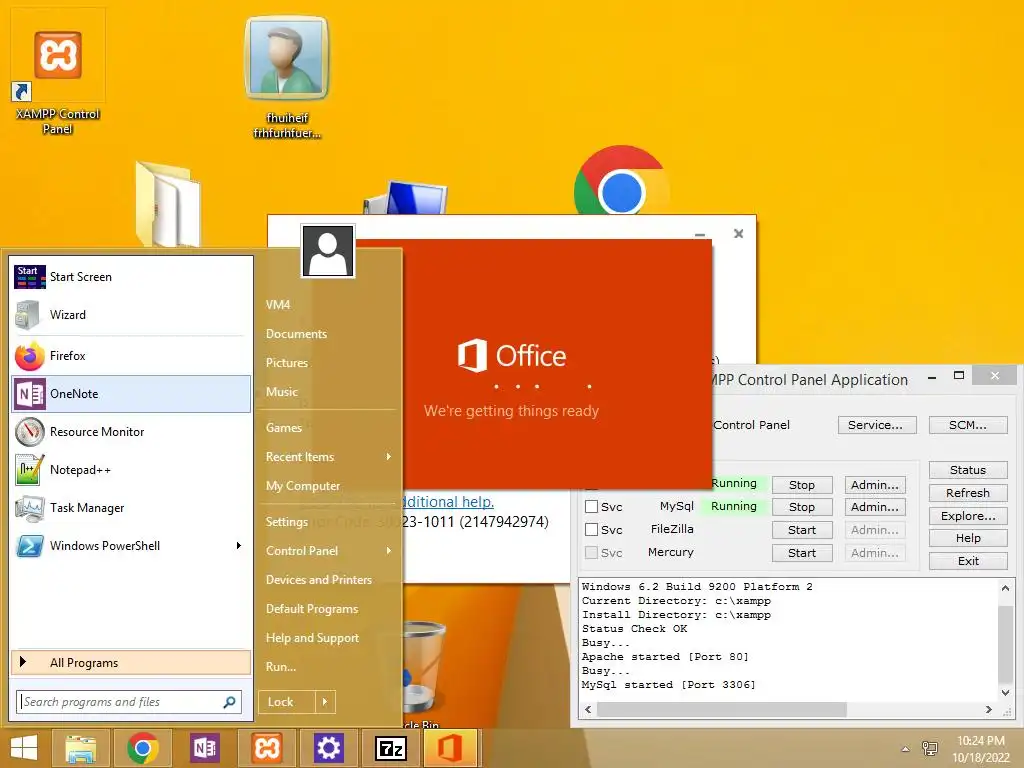Launch Firefox from the Start menu
Viewport: 1024px width, 768px height.
[x=131, y=355]
